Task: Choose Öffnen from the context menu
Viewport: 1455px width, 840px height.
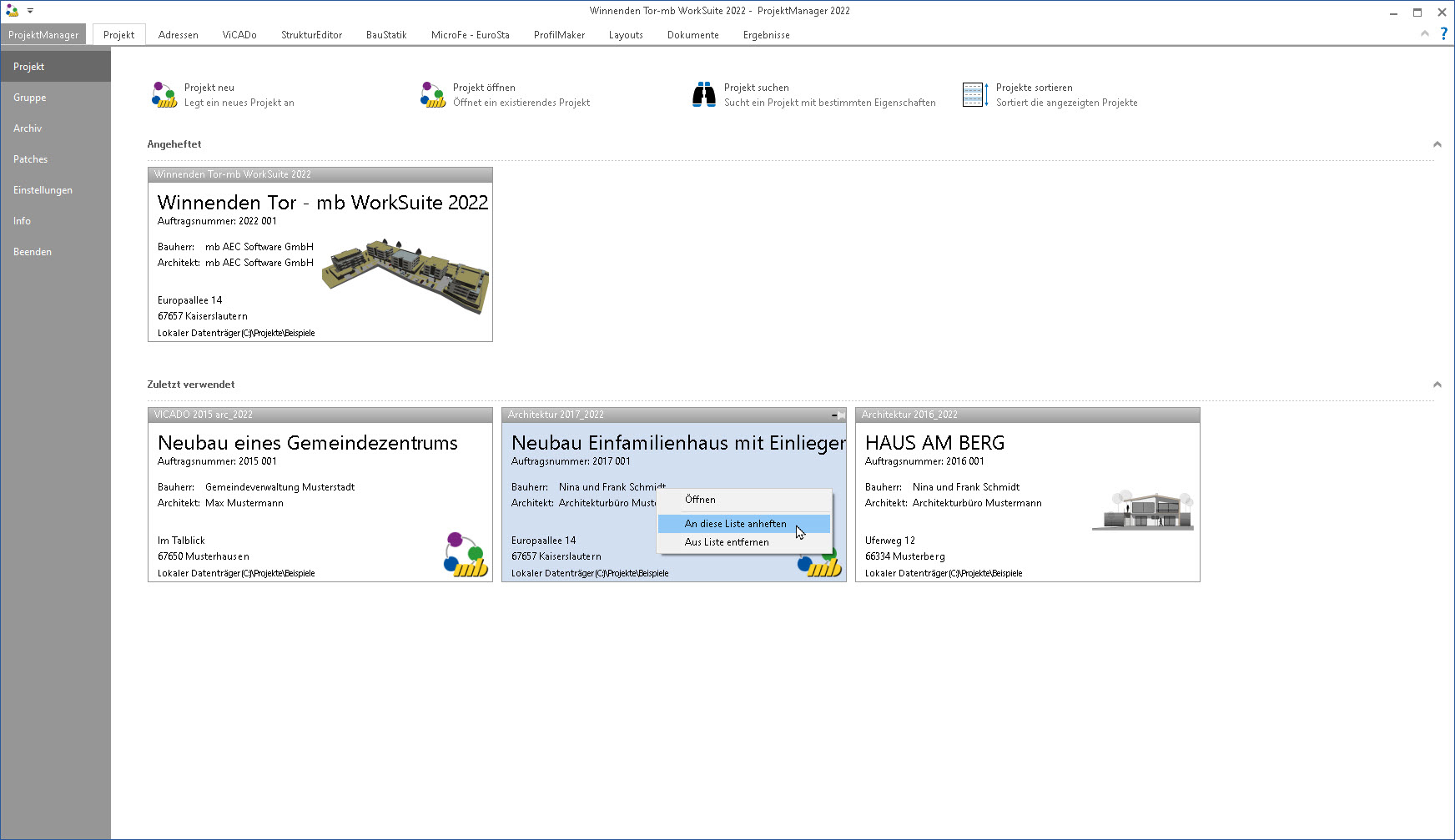Action: [x=744, y=500]
